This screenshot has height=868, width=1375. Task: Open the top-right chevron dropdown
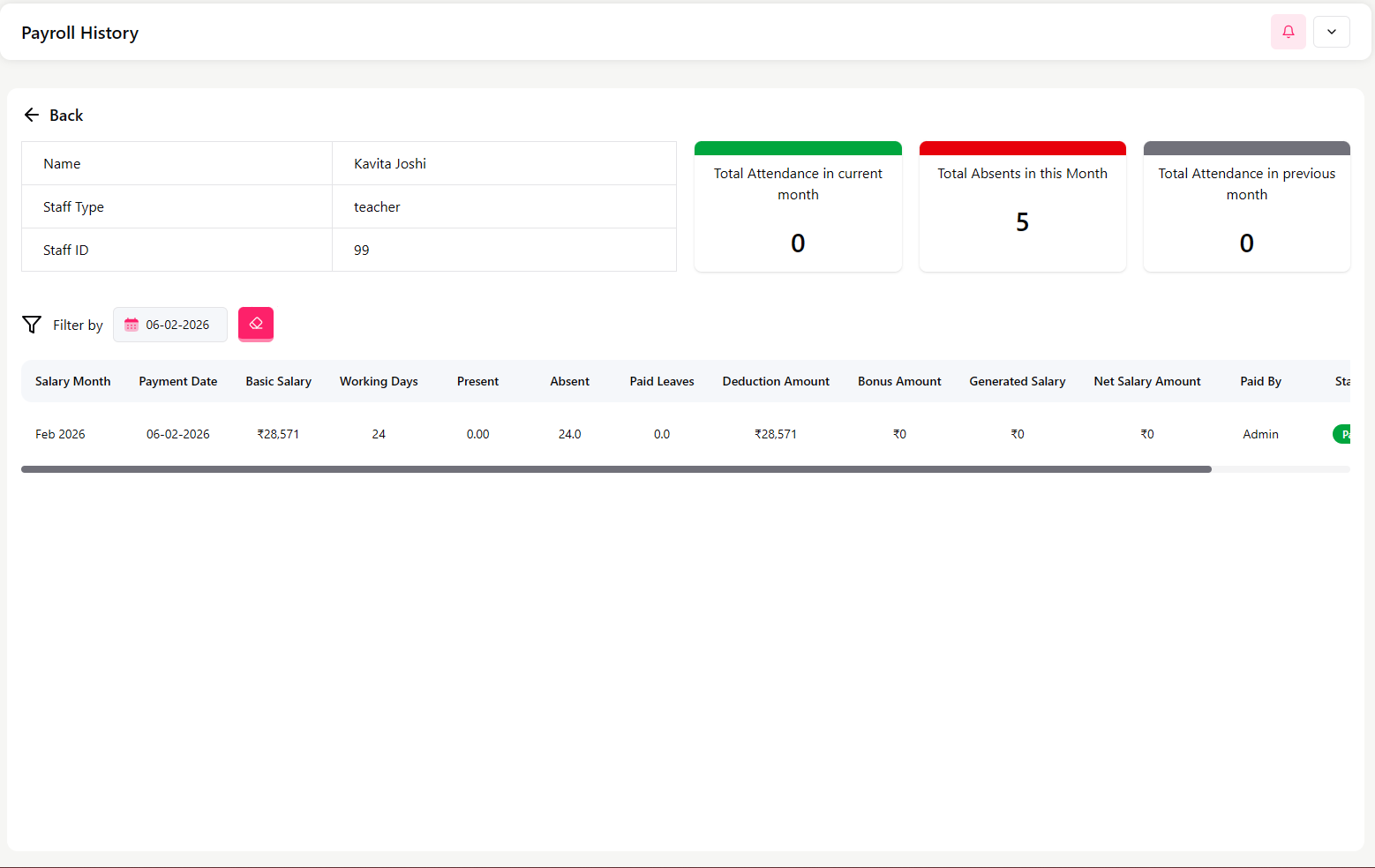1331,33
